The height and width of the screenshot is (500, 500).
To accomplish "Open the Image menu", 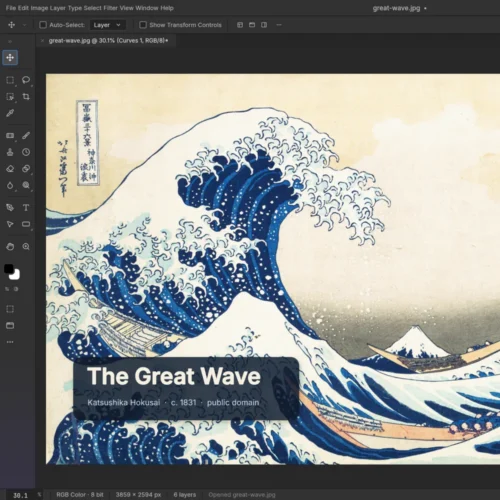I will tap(39, 8).
